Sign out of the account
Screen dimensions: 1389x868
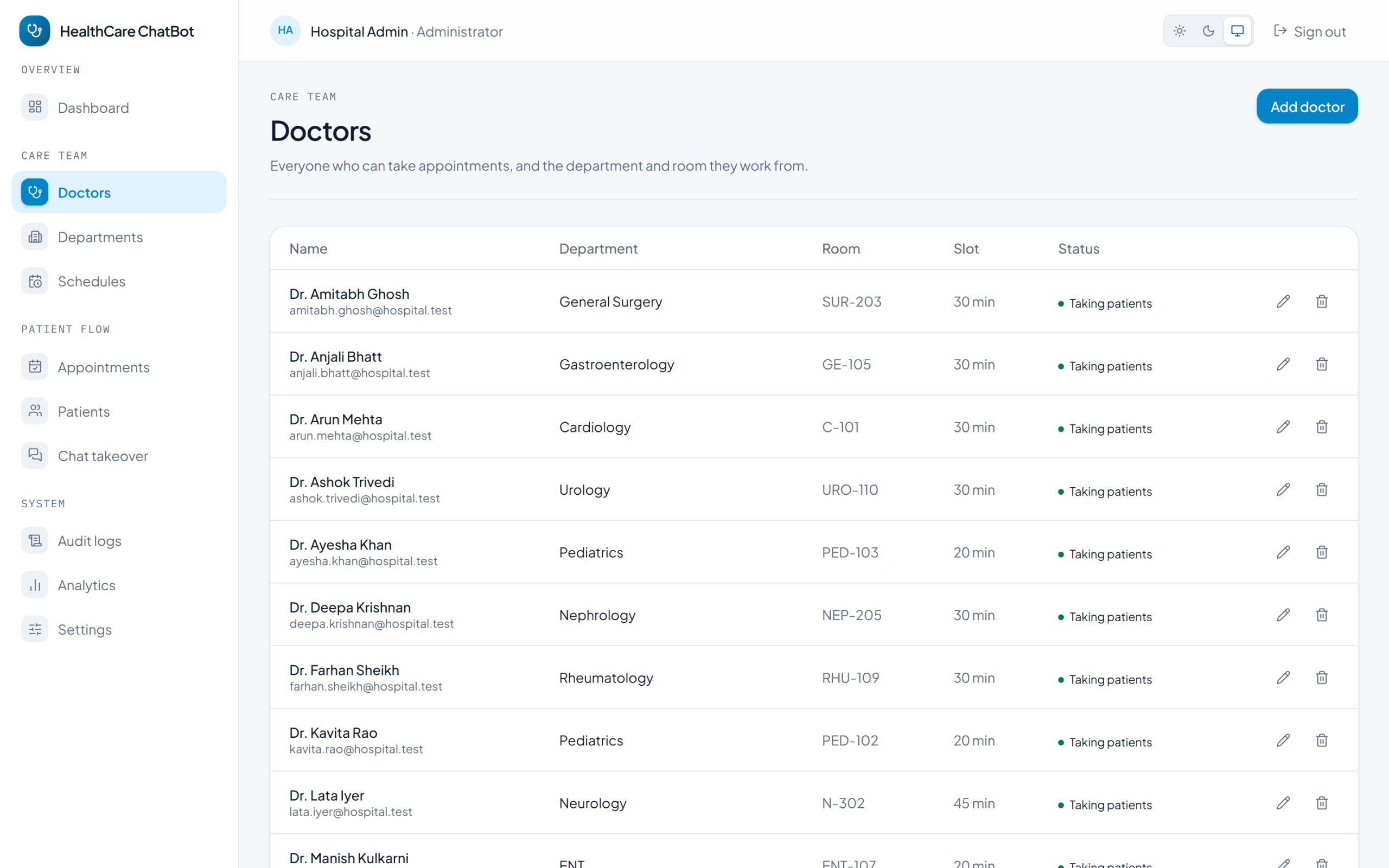pyautogui.click(x=1309, y=31)
